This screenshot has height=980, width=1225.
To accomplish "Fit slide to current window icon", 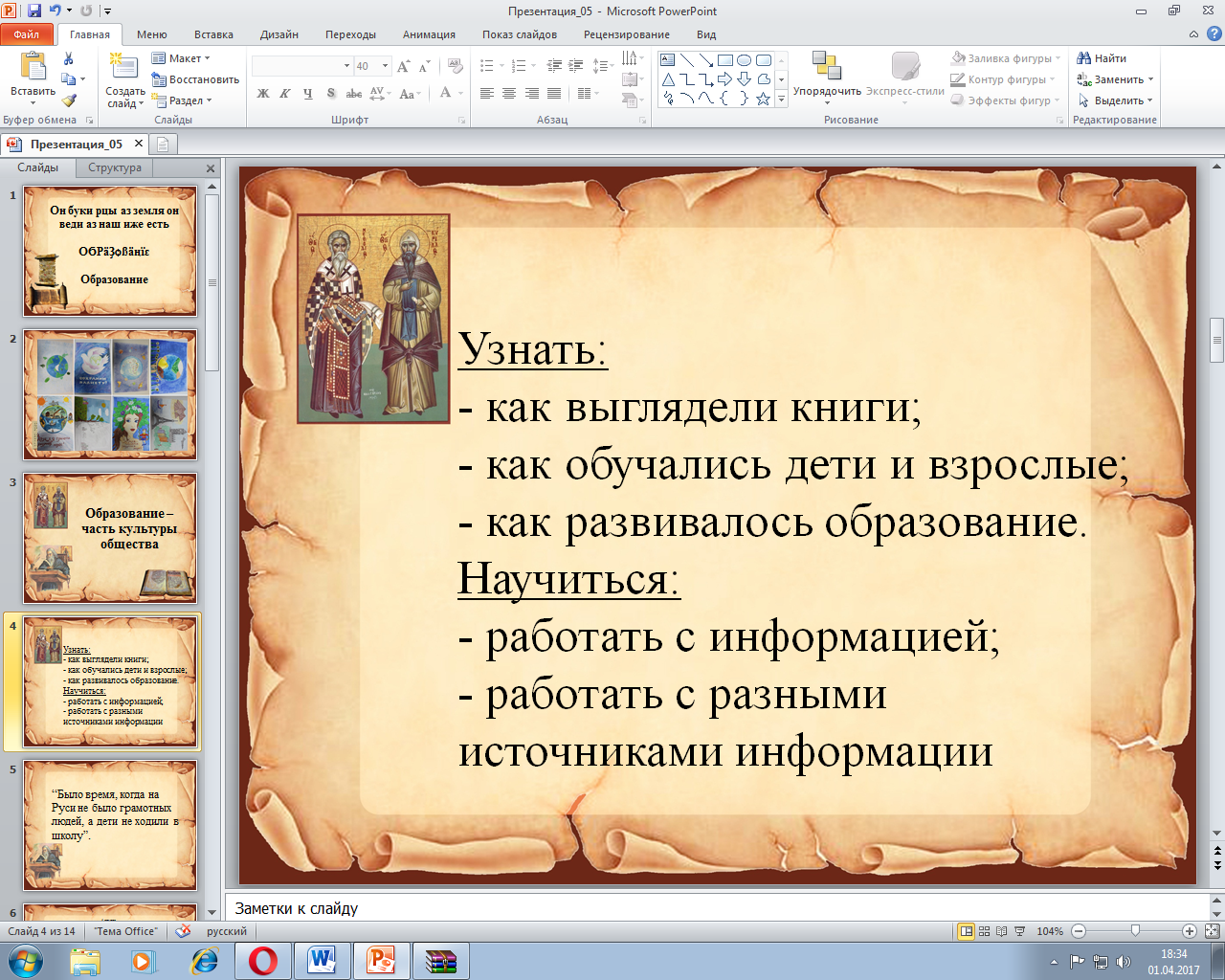I will 1212,931.
